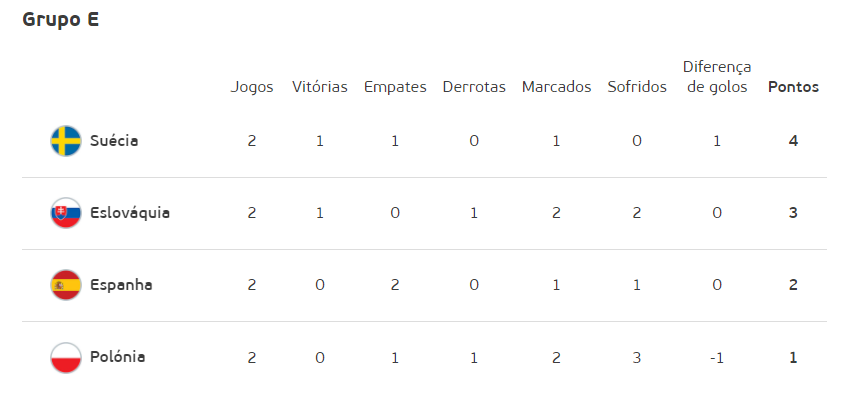Image resolution: width=844 pixels, height=408 pixels.
Task: Click the Slovakia flag icon
Action: point(66,213)
